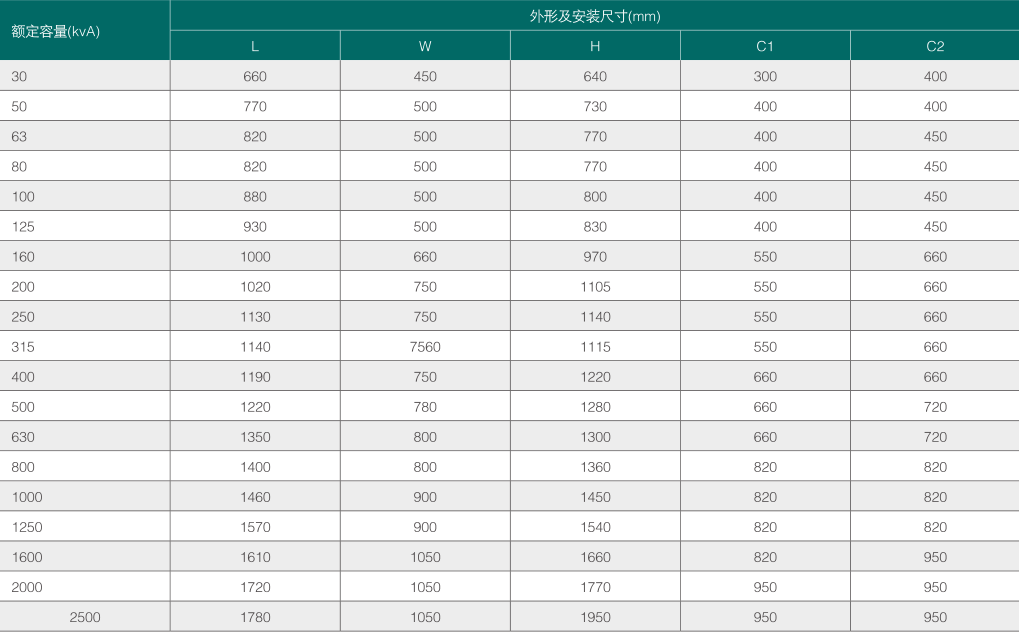Viewport: 1019px width, 632px height.
Task: Click the 950 C1 value for 2000
Action: [765, 587]
